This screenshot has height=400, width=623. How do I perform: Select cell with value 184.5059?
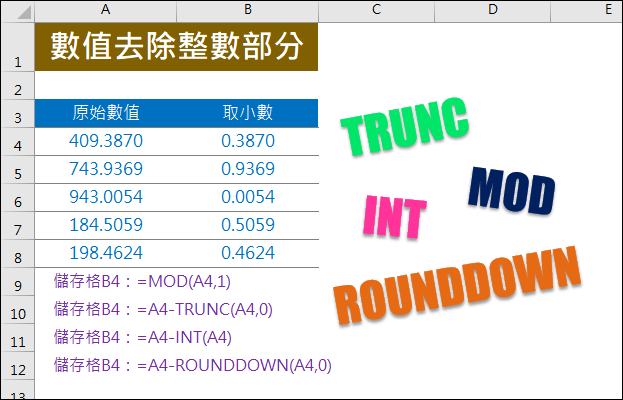pyautogui.click(x=106, y=226)
